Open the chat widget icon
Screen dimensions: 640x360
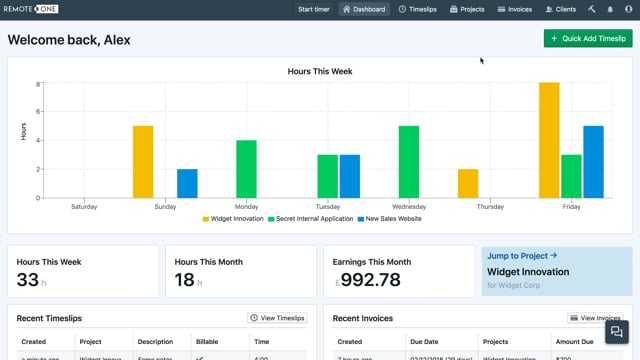617,332
